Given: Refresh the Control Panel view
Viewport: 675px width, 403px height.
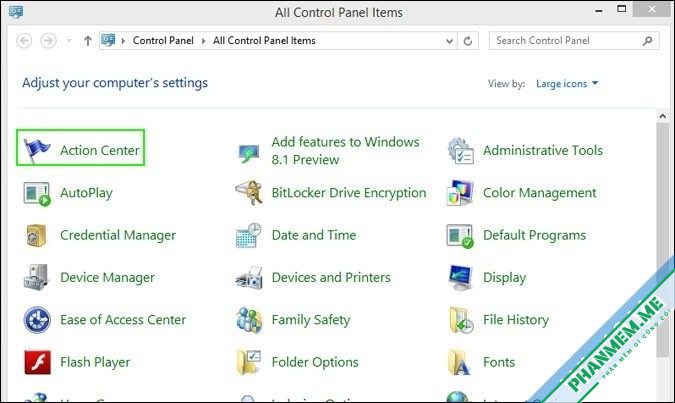Looking at the screenshot, I should click(468, 41).
